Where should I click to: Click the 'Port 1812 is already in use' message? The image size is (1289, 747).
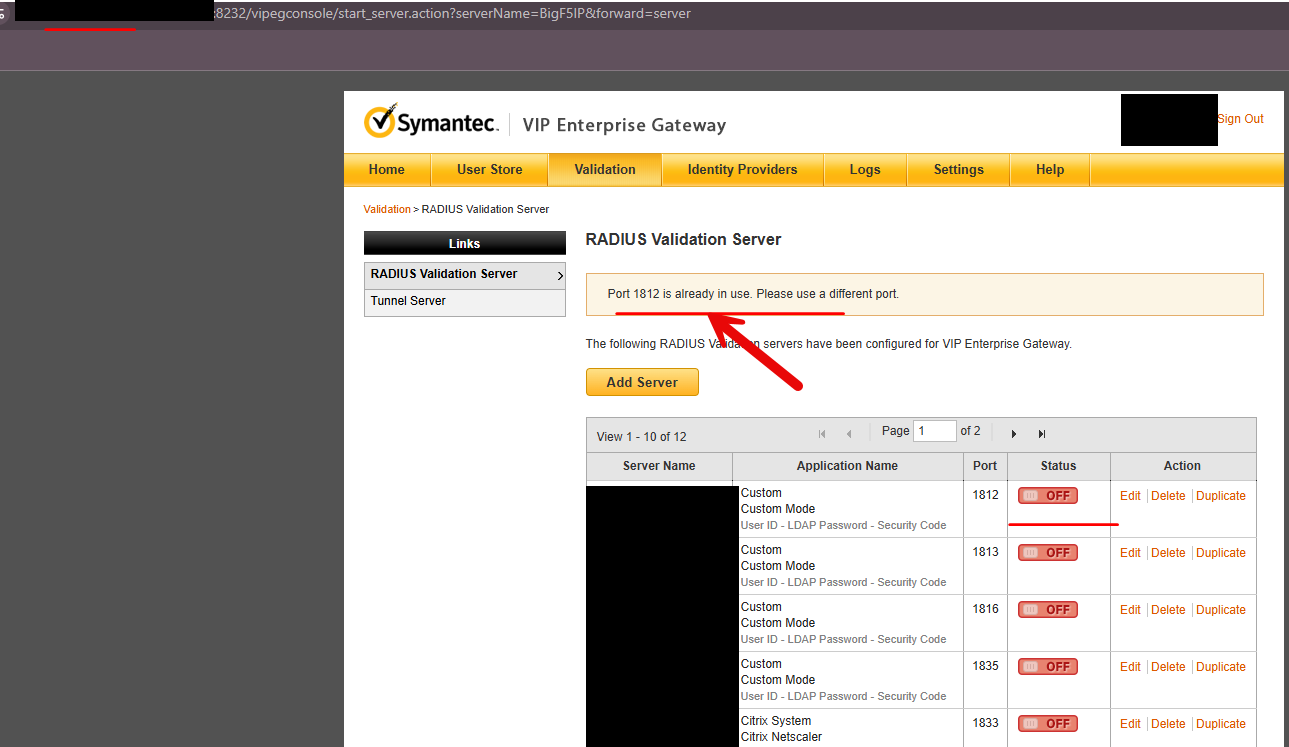click(753, 294)
